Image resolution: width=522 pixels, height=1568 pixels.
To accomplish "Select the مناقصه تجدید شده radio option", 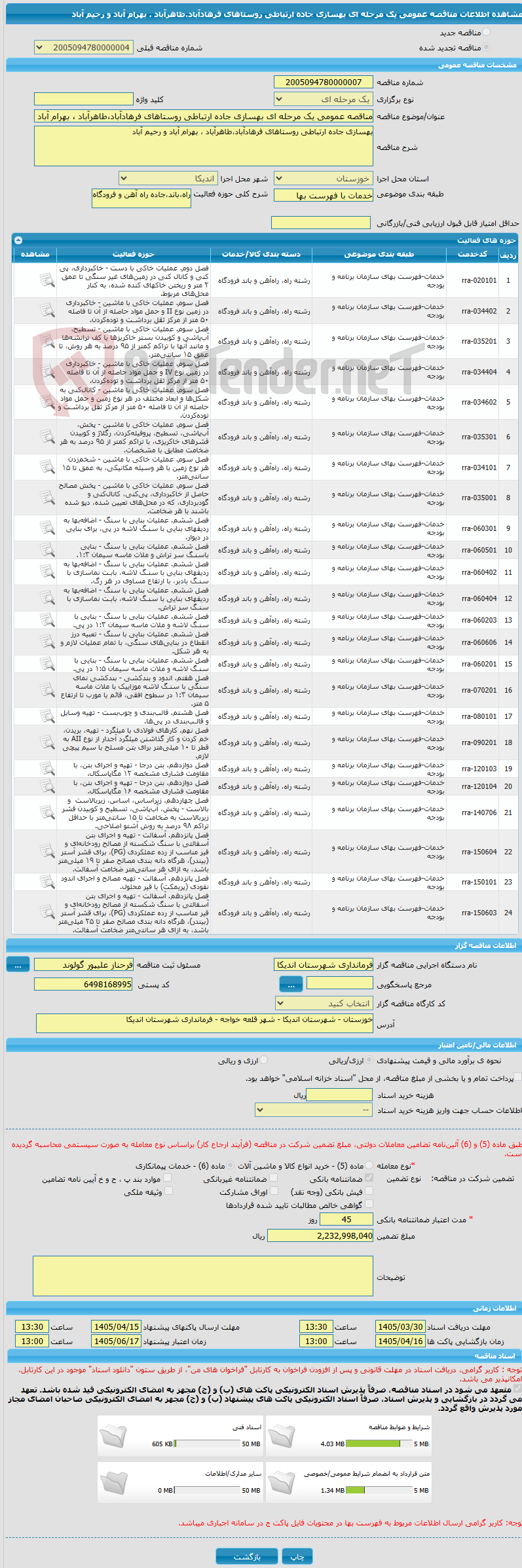I will 486,47.
